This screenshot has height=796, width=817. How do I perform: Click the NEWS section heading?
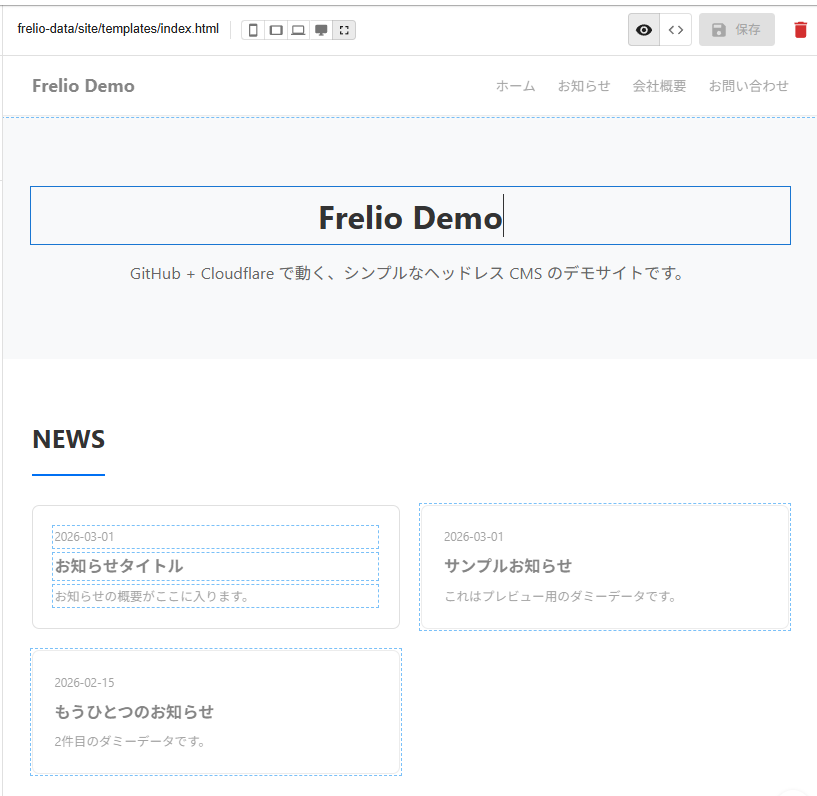(69, 439)
